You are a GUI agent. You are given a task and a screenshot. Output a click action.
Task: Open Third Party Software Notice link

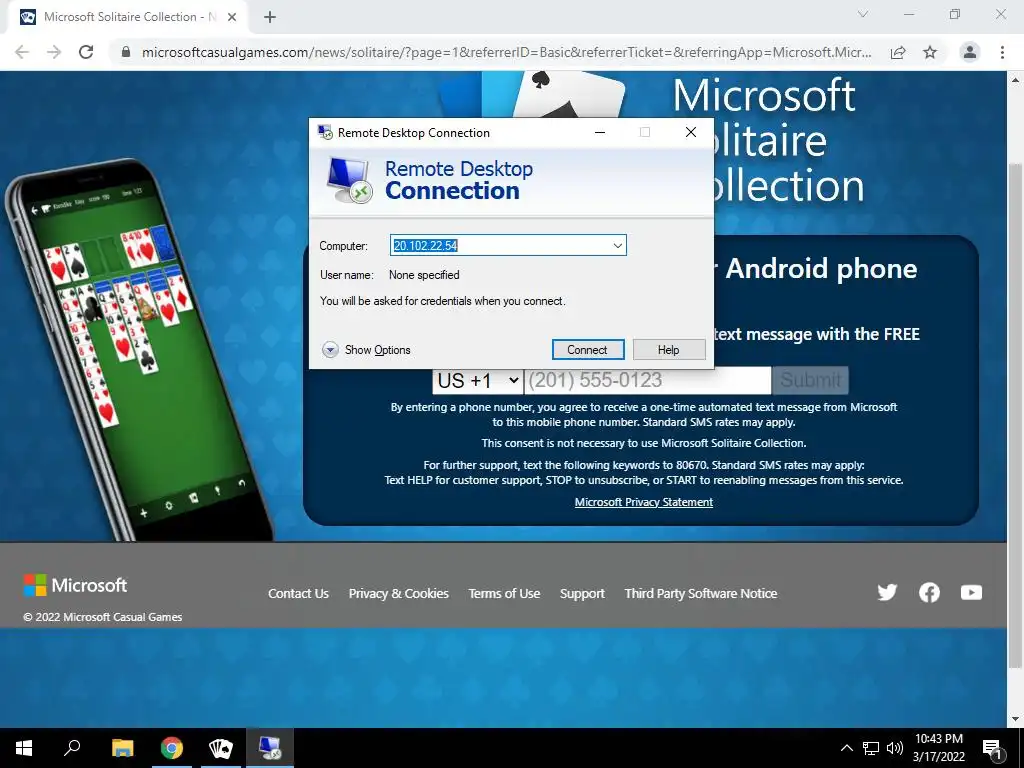pos(701,594)
